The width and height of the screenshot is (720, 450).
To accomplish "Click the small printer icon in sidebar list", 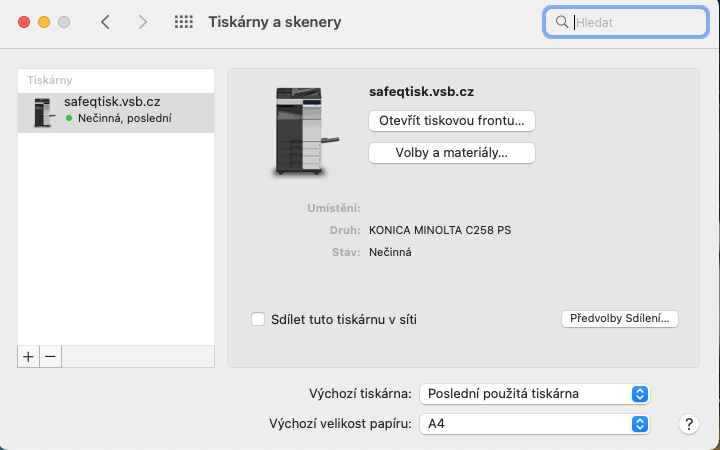I will pyautogui.click(x=44, y=112).
